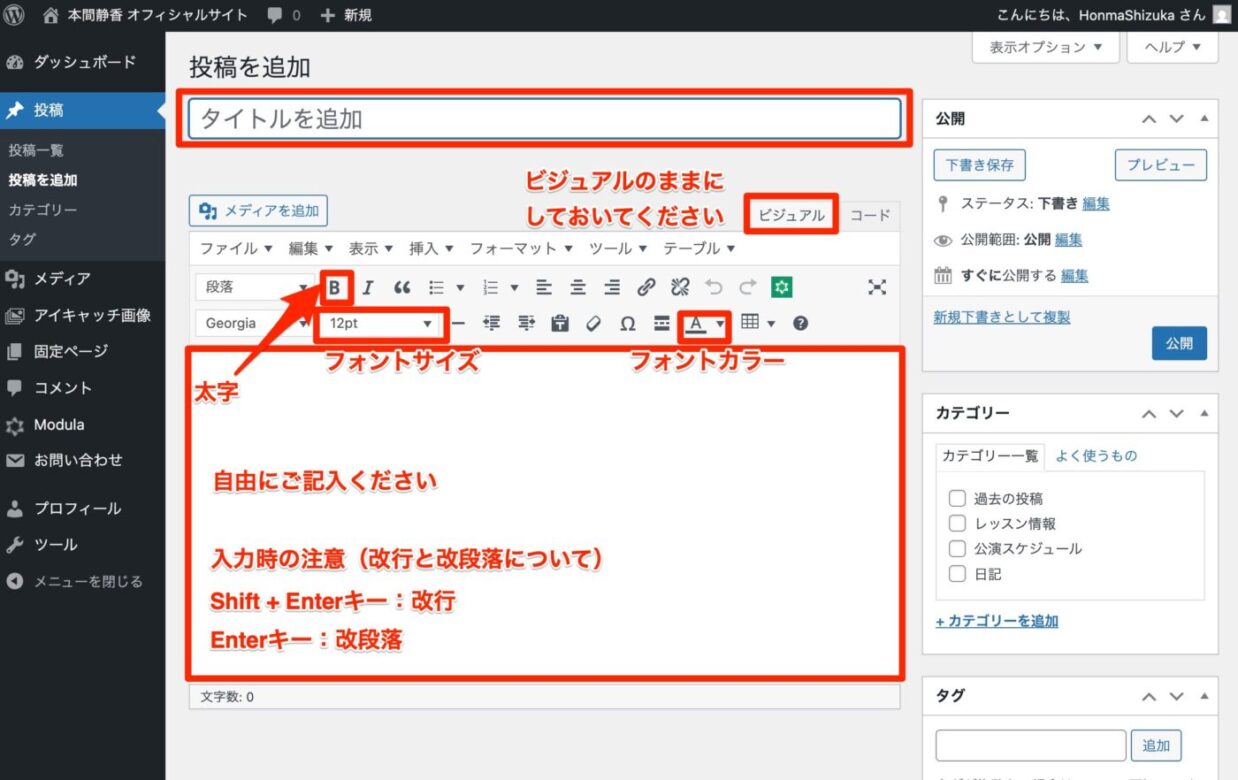Open the font color text color picker

pyautogui.click(x=697, y=324)
